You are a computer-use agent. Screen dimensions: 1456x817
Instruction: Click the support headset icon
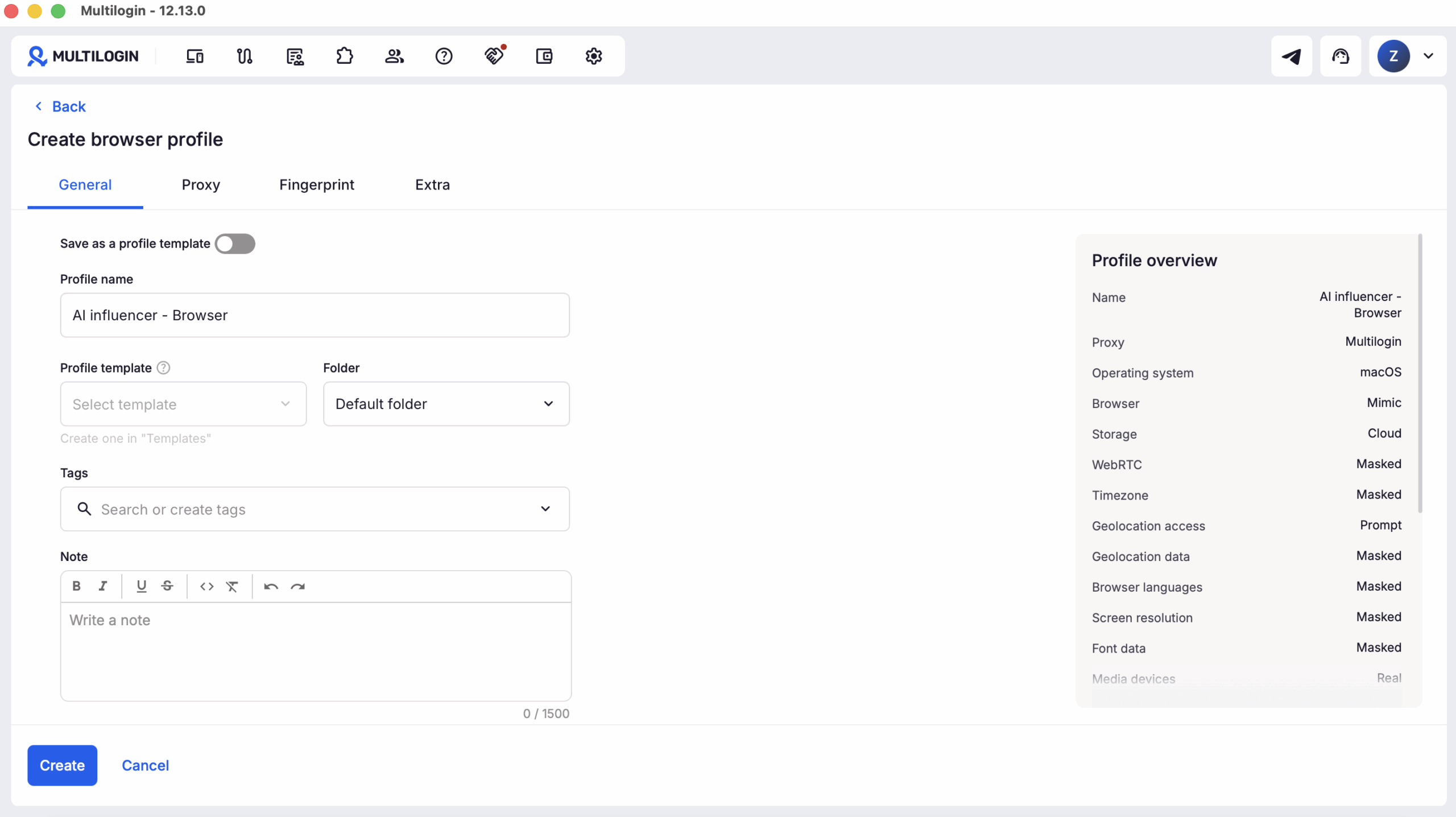[x=1341, y=56]
